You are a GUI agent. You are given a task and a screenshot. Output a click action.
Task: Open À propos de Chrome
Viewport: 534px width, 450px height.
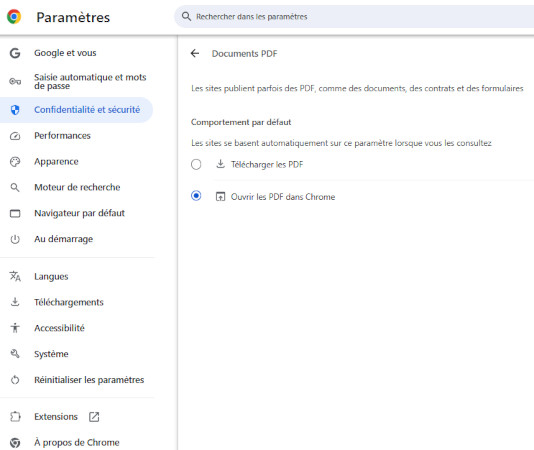pyautogui.click(x=77, y=443)
